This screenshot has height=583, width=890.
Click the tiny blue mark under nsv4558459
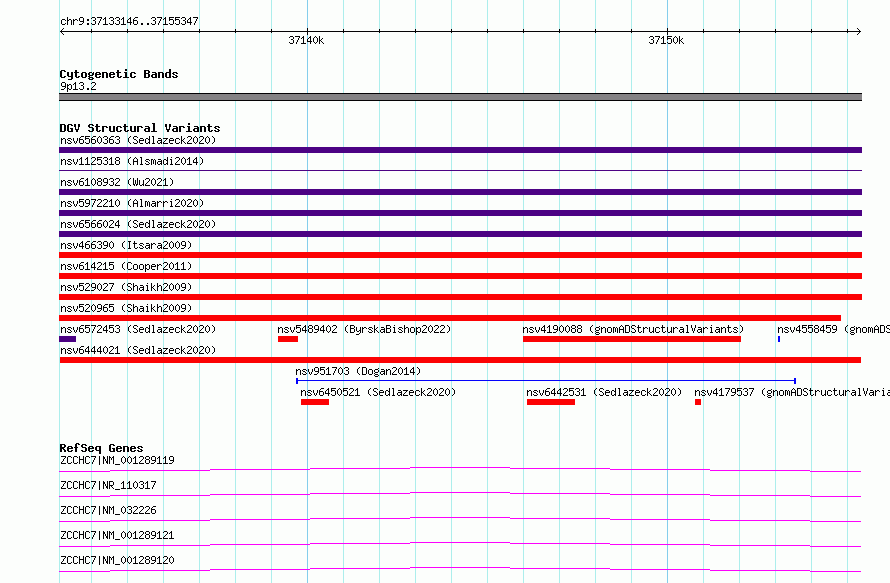[779, 339]
